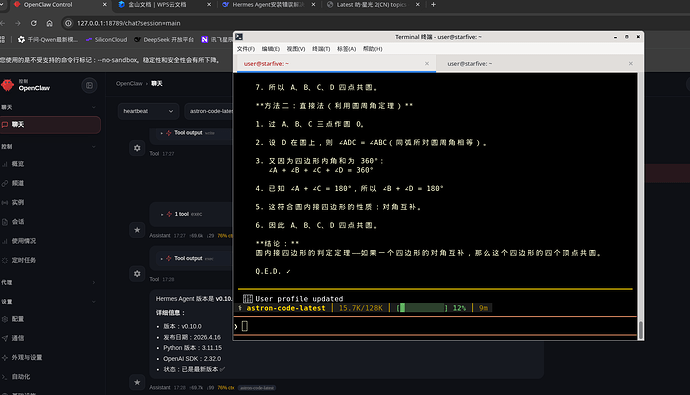The image size is (690, 395).
Task: Reload the browser page
Action: (x=33, y=23)
